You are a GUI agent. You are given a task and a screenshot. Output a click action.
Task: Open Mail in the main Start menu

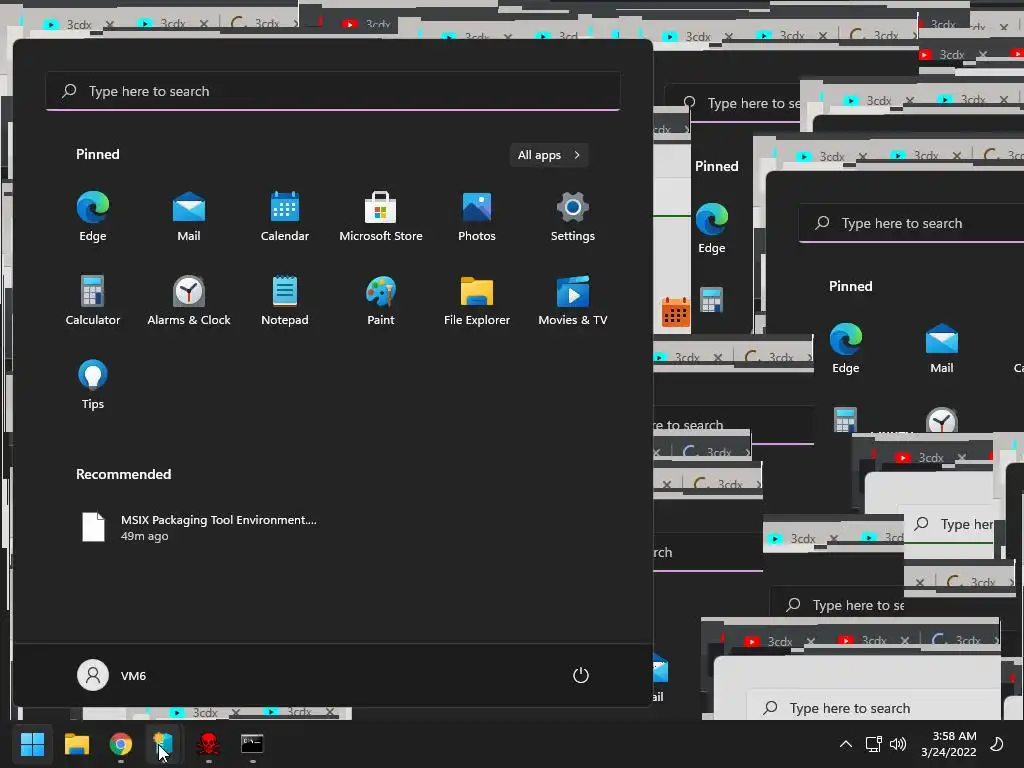click(x=189, y=217)
